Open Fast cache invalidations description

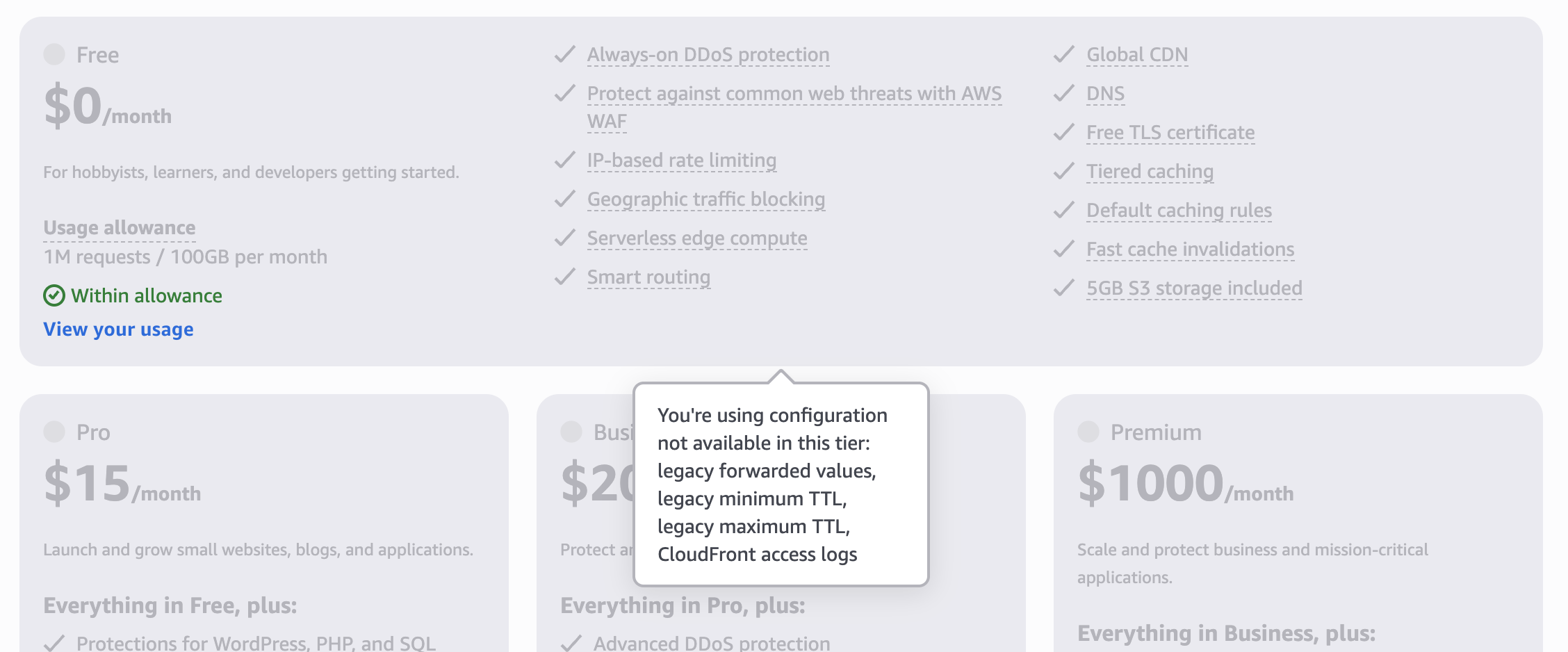point(1190,250)
